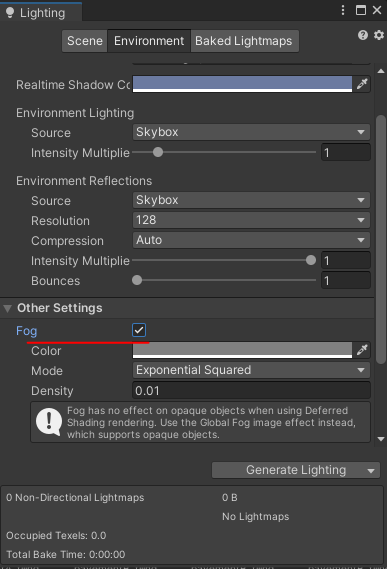This screenshot has height=569, width=387.
Task: Open the Lighting settings gear menu
Action: point(379,35)
